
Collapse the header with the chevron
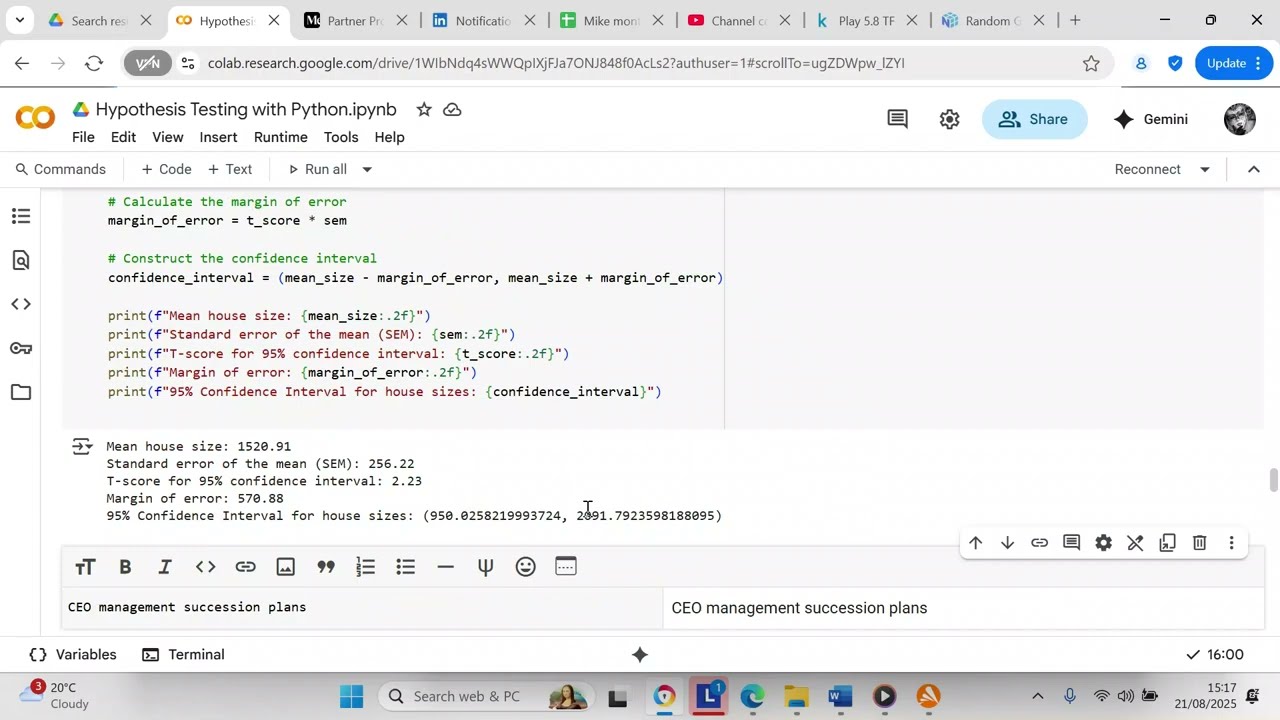pos(1253,169)
